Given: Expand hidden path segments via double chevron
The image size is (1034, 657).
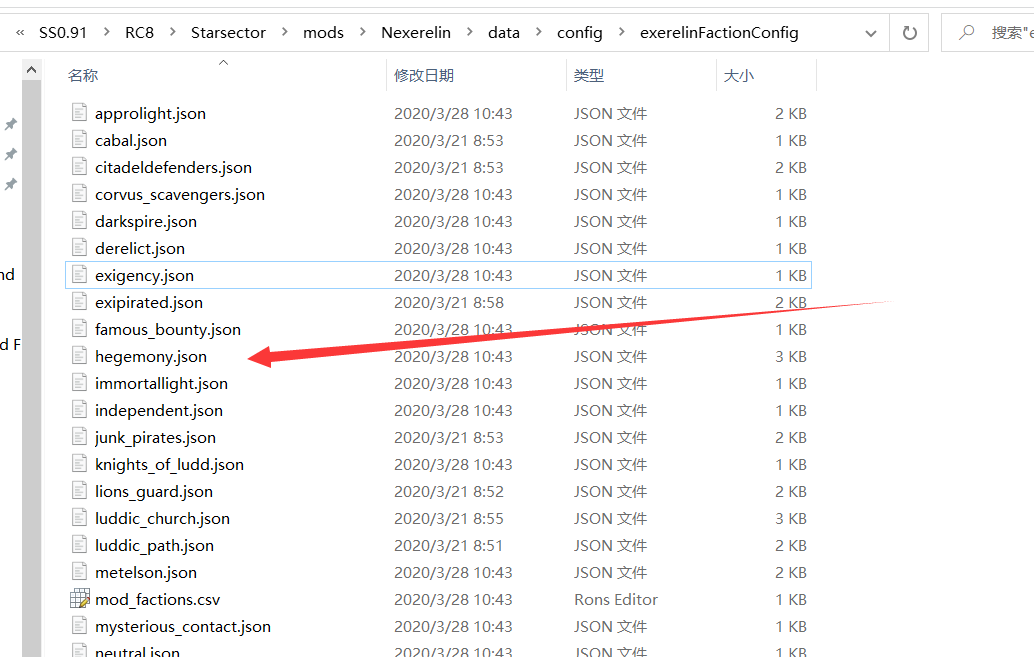Looking at the screenshot, I should pos(20,33).
